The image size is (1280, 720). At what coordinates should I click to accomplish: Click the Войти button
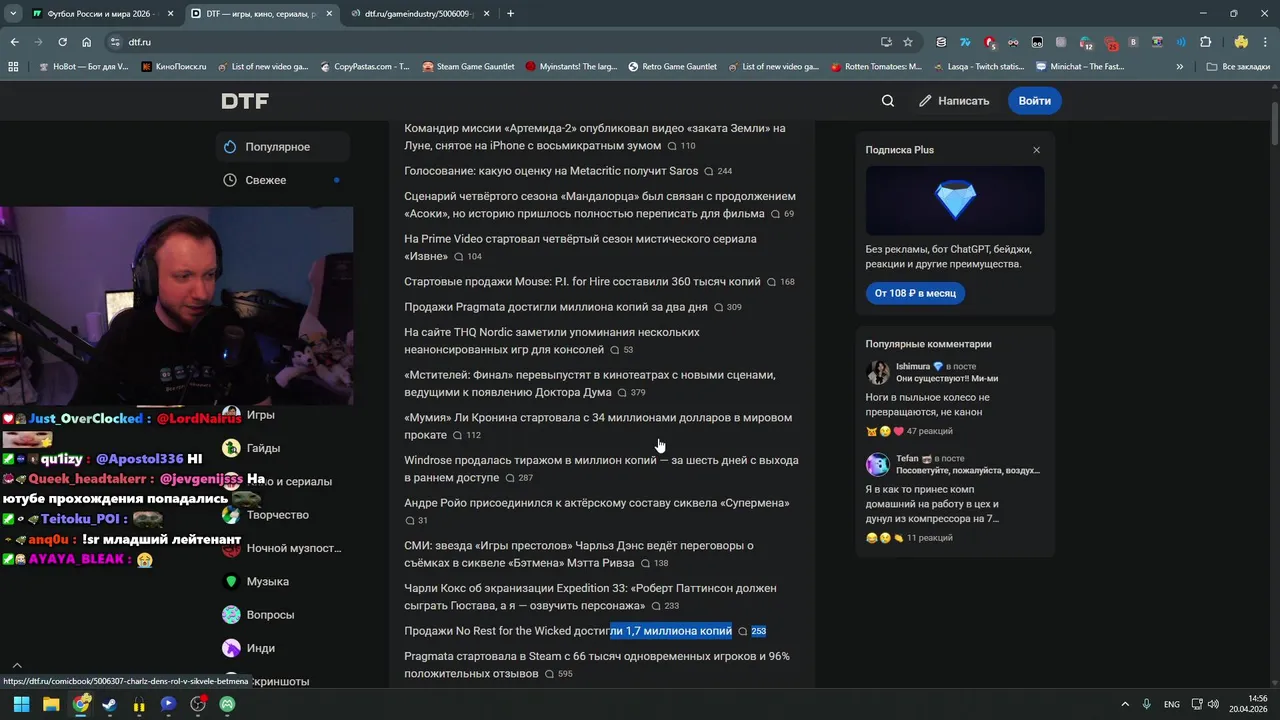click(1034, 101)
